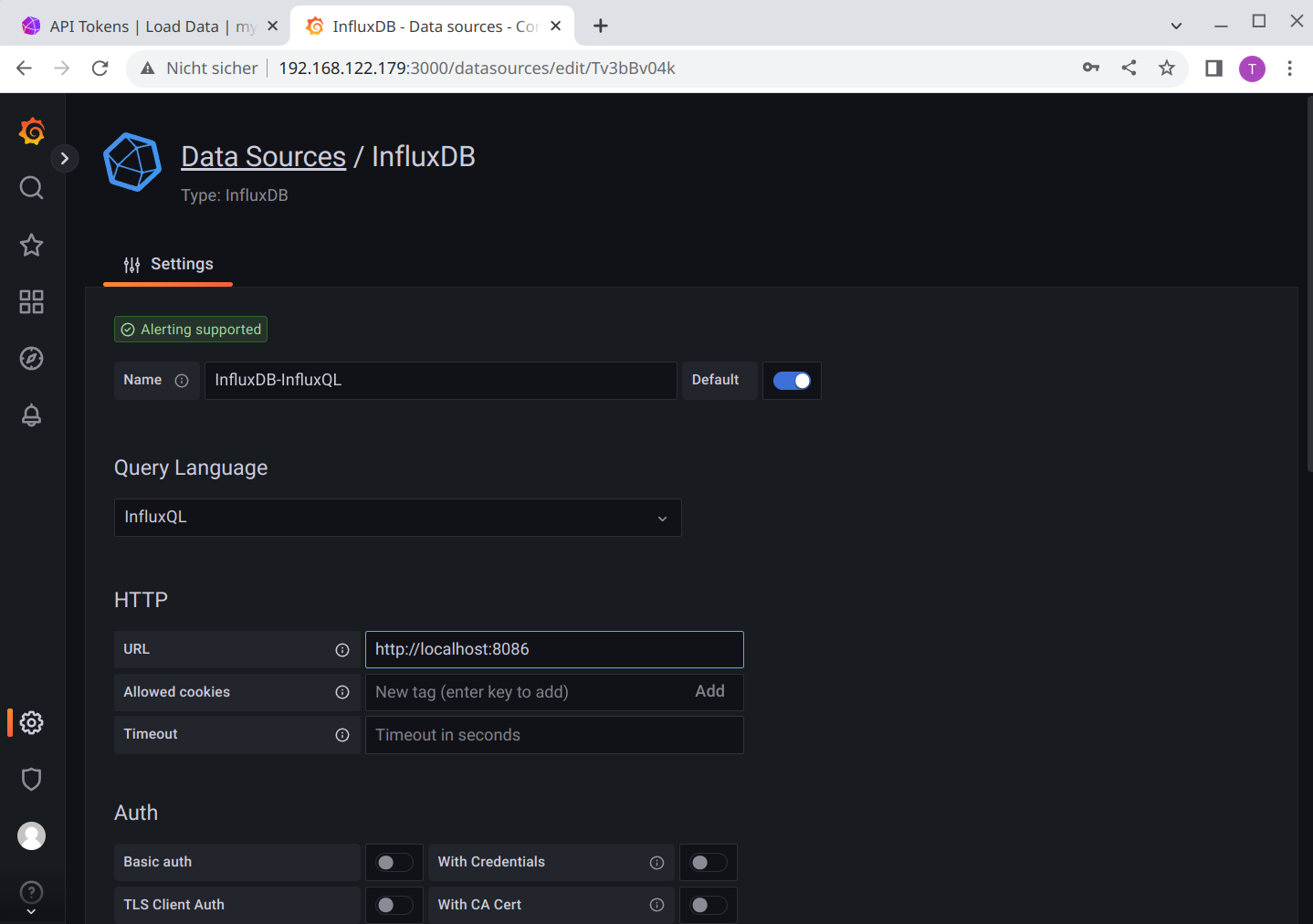1313x924 pixels.
Task: Click the browser forward arrow
Action: pyautogui.click(x=62, y=68)
